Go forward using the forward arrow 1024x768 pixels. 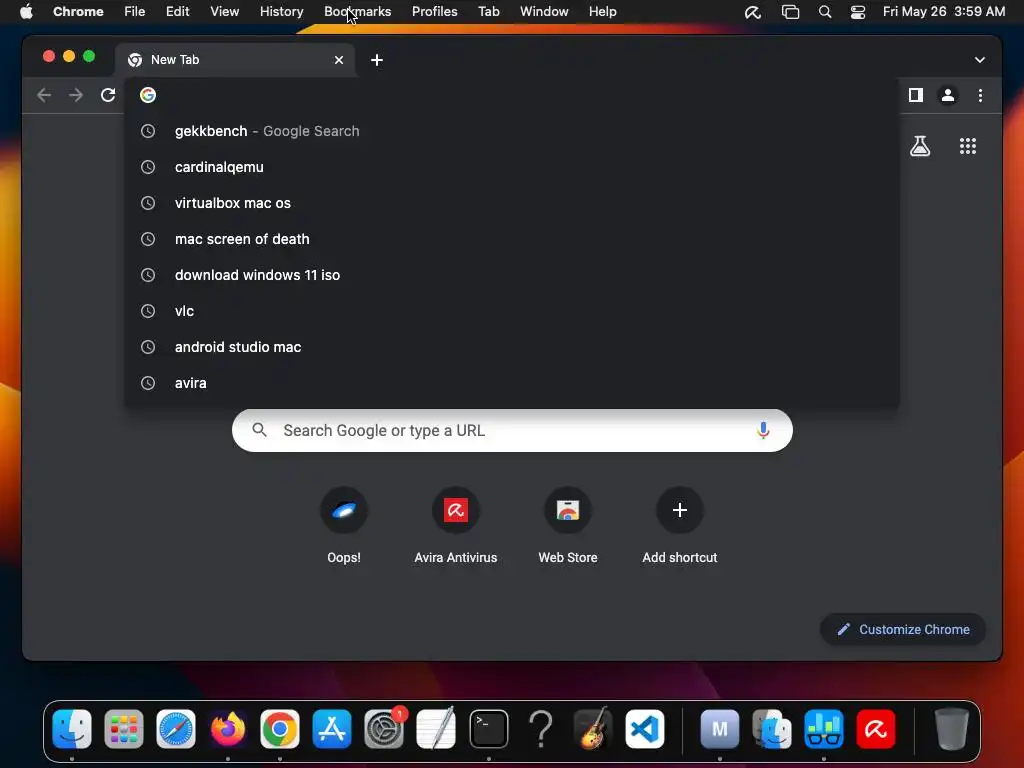[x=76, y=95]
